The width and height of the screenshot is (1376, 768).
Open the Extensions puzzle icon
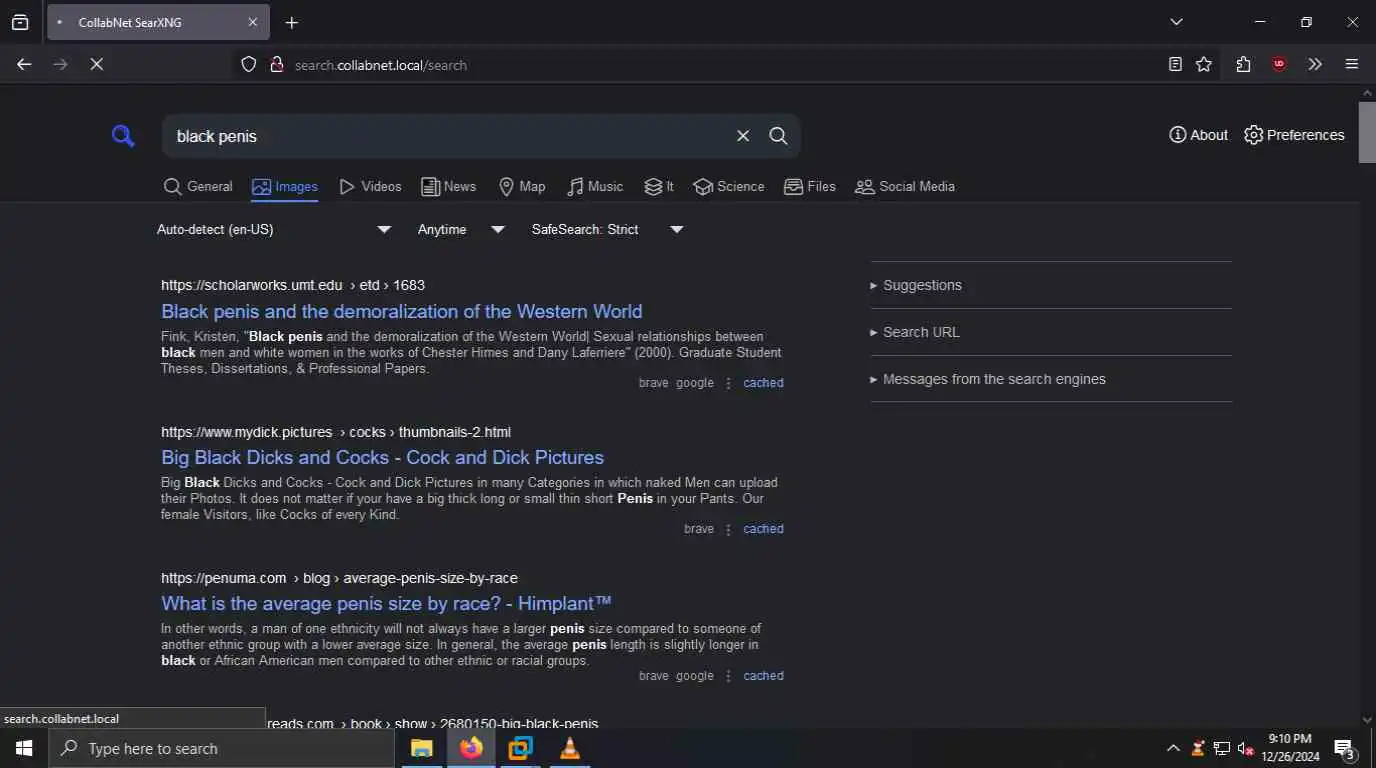pos(1243,64)
